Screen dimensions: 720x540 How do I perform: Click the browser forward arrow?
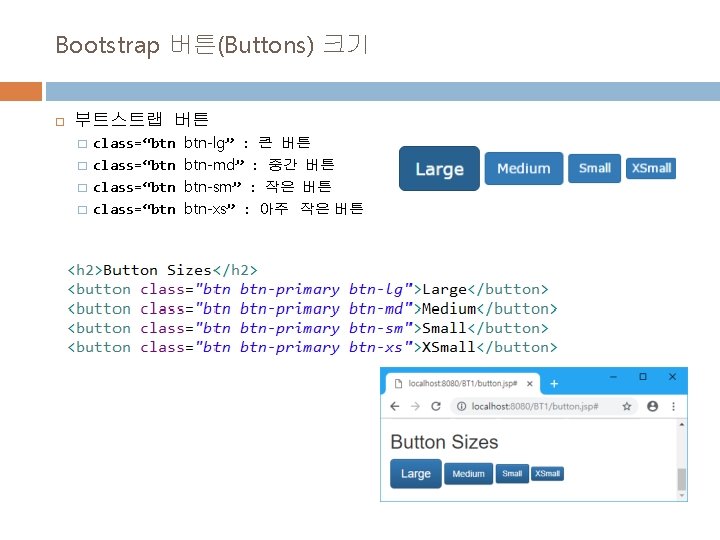tap(415, 406)
